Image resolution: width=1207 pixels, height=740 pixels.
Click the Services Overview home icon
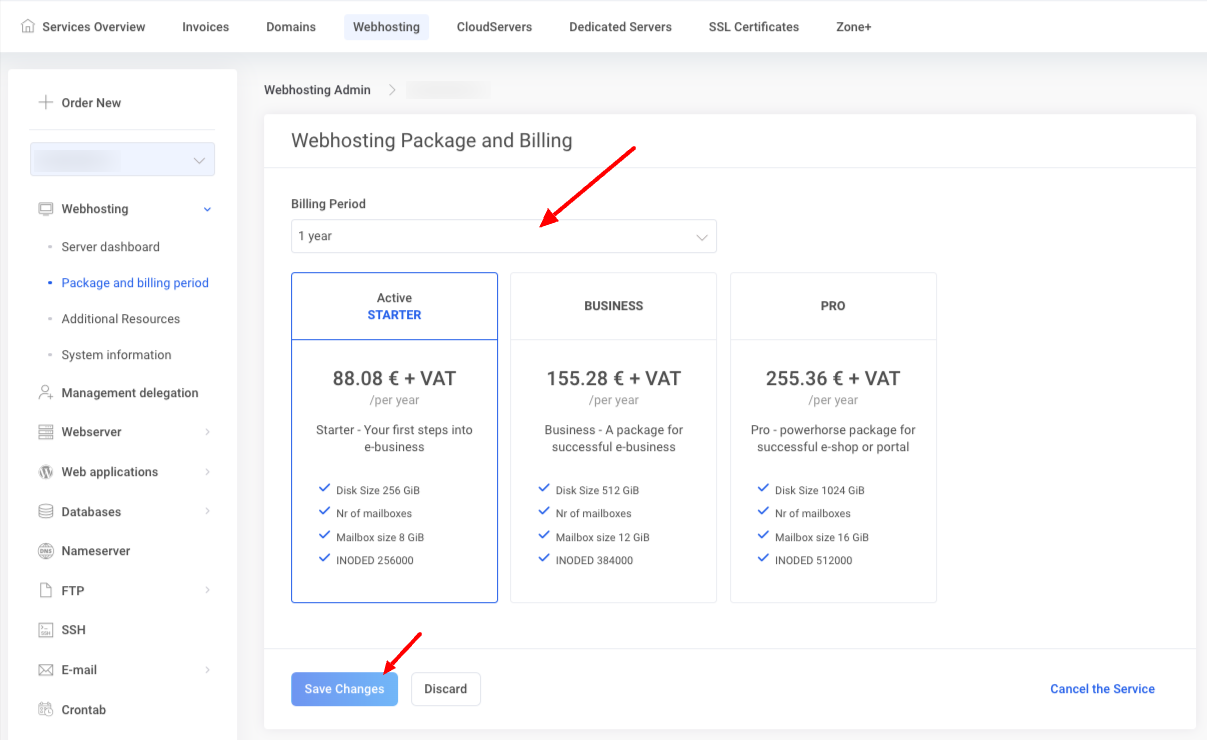[28, 27]
